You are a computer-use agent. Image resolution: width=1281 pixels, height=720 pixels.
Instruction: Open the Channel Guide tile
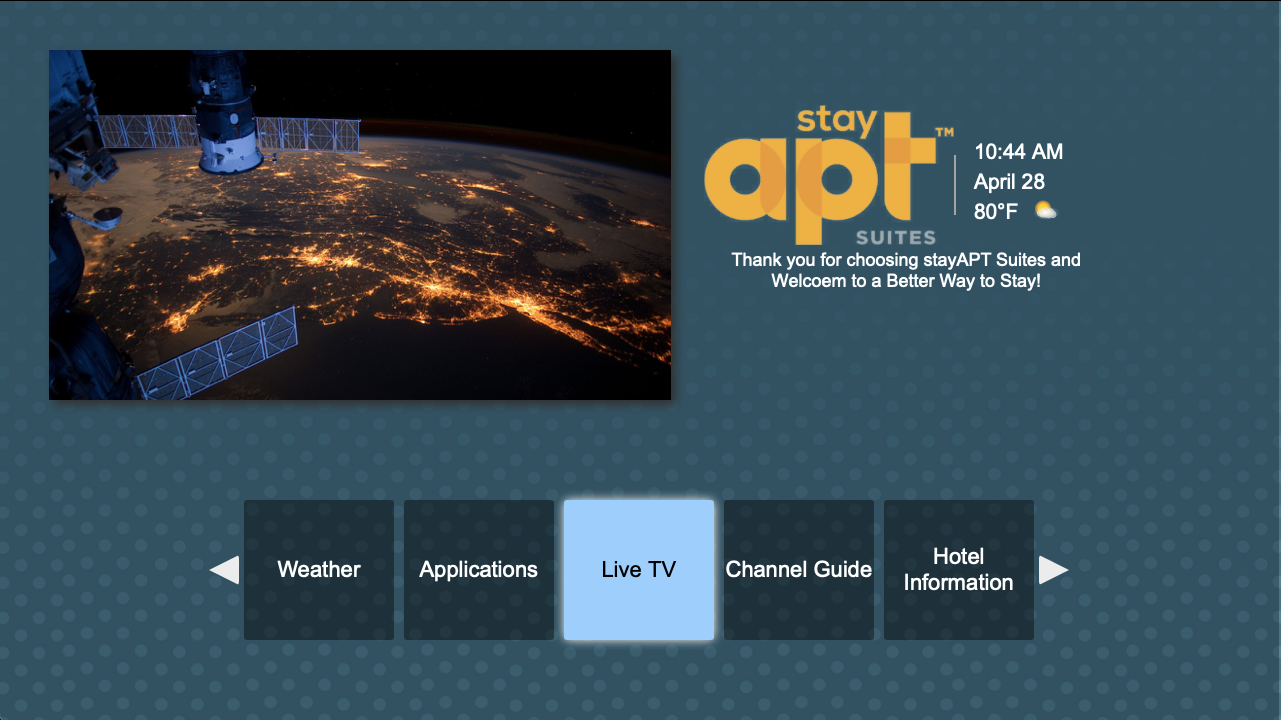coord(799,570)
